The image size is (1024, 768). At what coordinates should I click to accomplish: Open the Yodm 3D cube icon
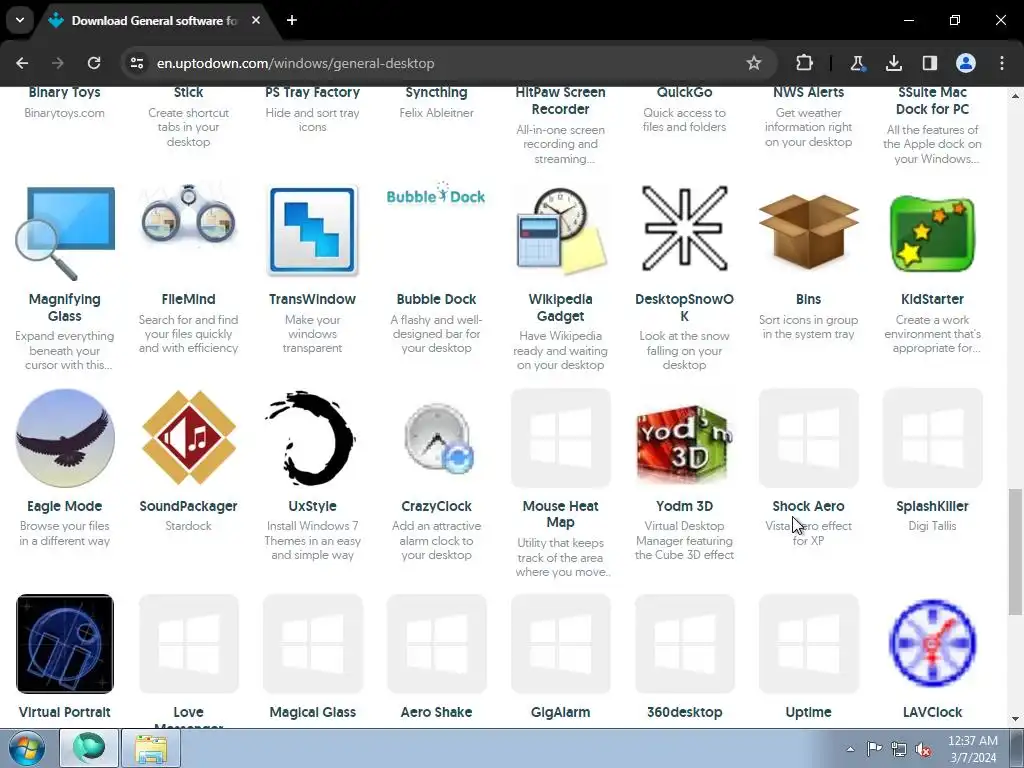(x=684, y=444)
